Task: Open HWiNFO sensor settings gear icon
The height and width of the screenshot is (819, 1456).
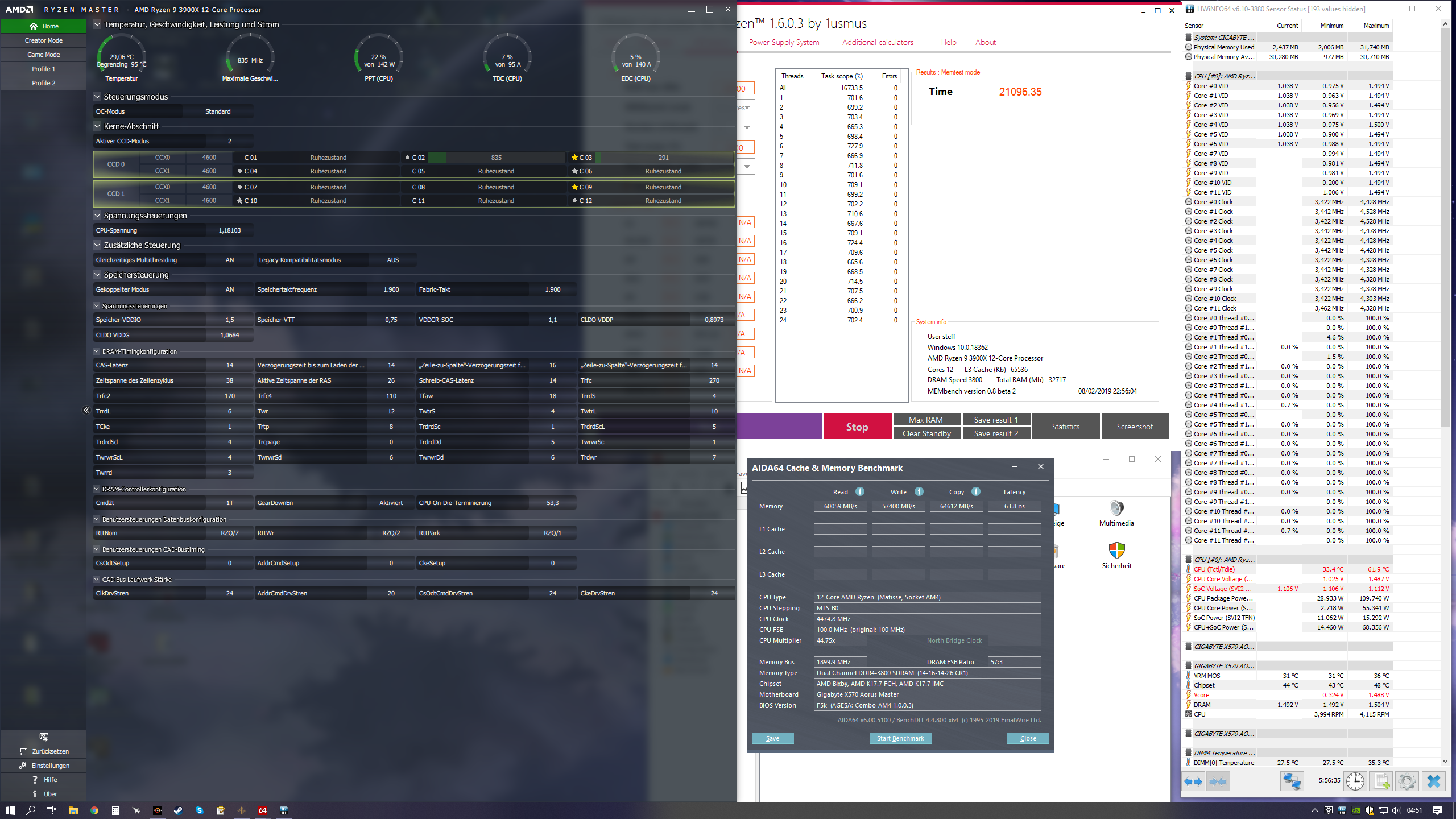Action: click(1407, 781)
